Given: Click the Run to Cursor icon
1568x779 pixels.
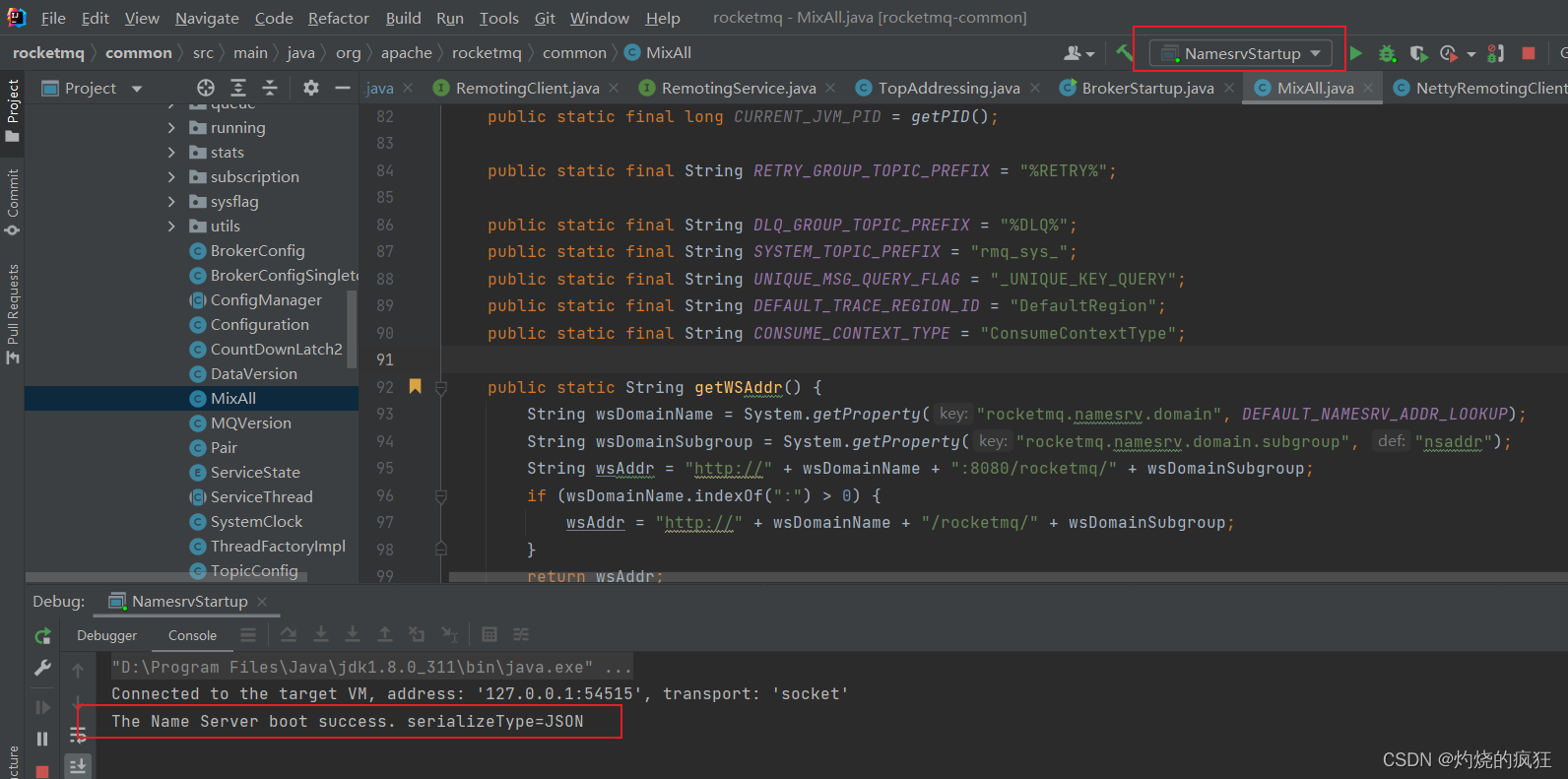Looking at the screenshot, I should coord(449,634).
